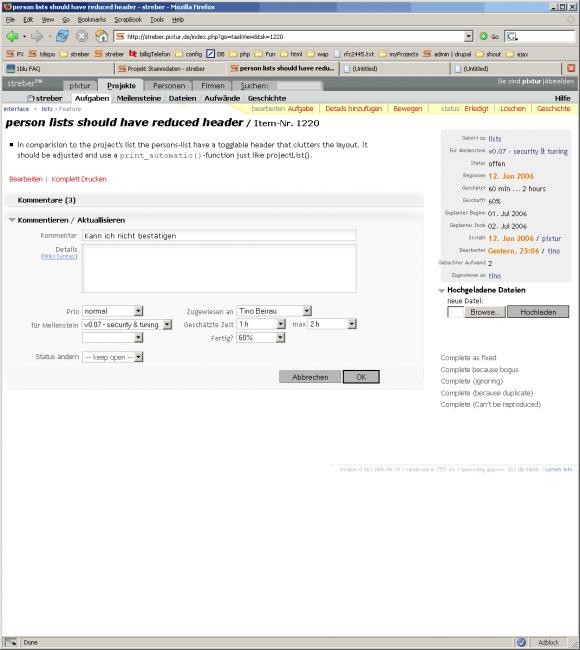This screenshot has width=580, height=650.
Task: Click the Abbrechen button
Action: (310, 377)
